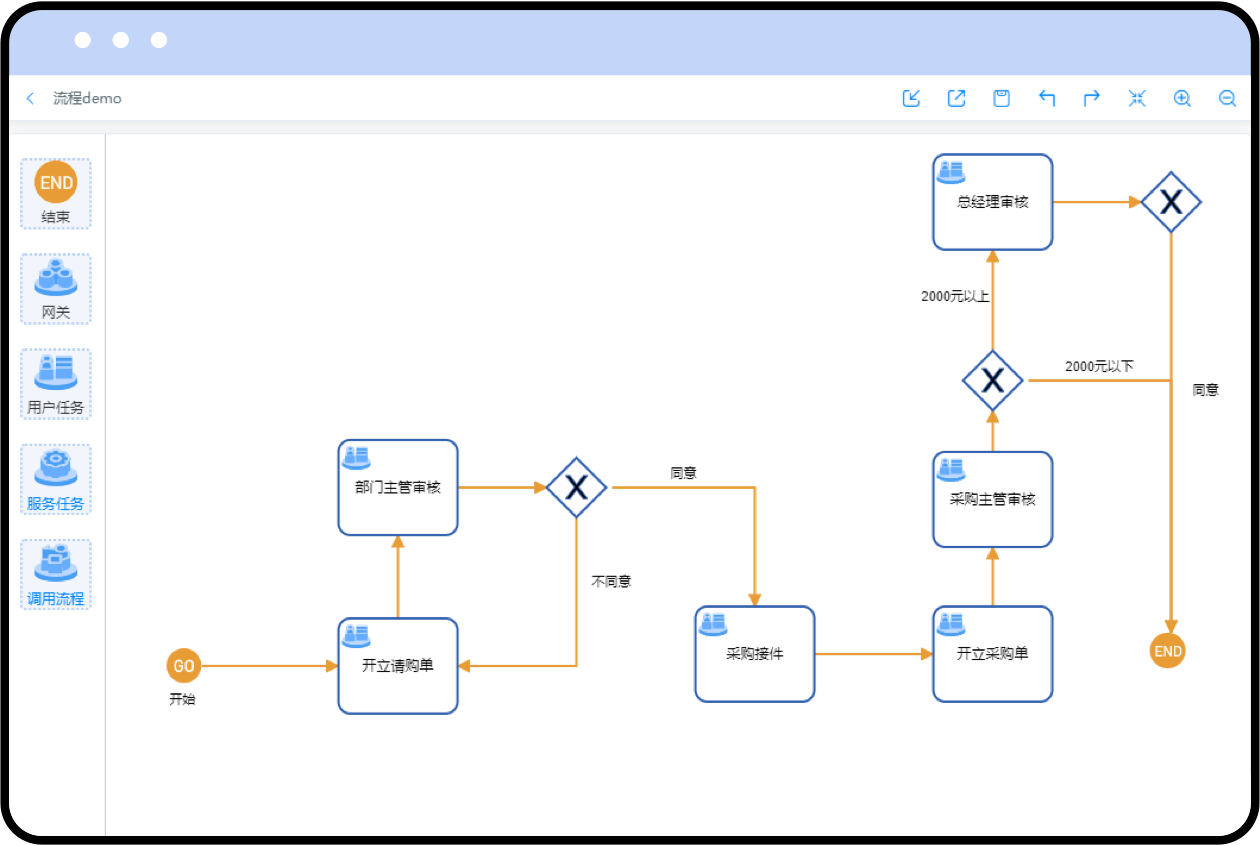The width and height of the screenshot is (1260, 846).
Task: Click the back arrow beside 流程demo
Action: point(30,98)
